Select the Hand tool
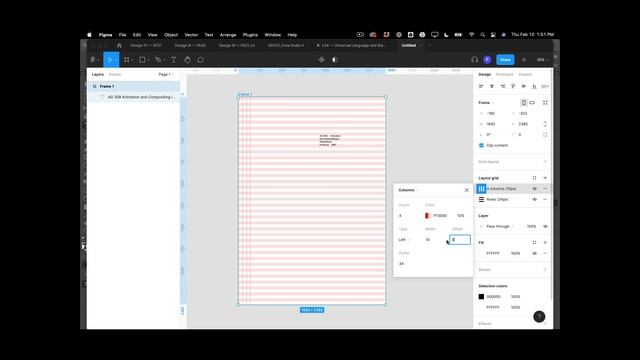640x360 pixels. point(187,60)
